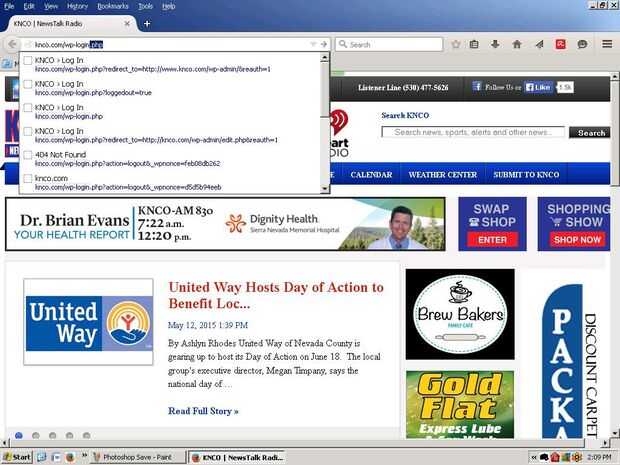
Task: Click the up arrow of suggestions scrollbar
Action: (325, 58)
